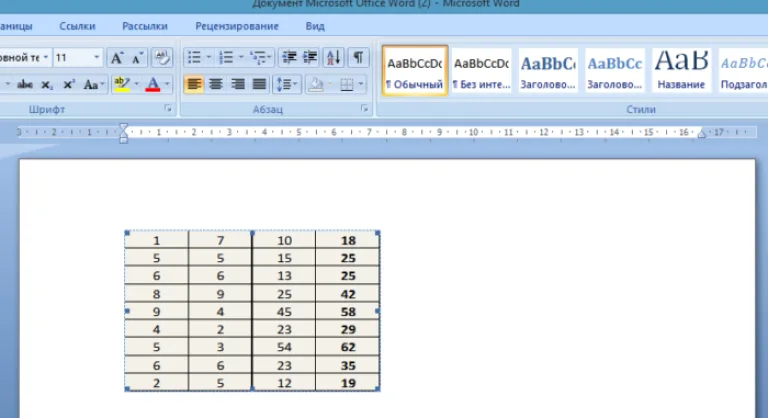This screenshot has height=418, width=768.
Task: Open line spacing options
Action: (287, 84)
